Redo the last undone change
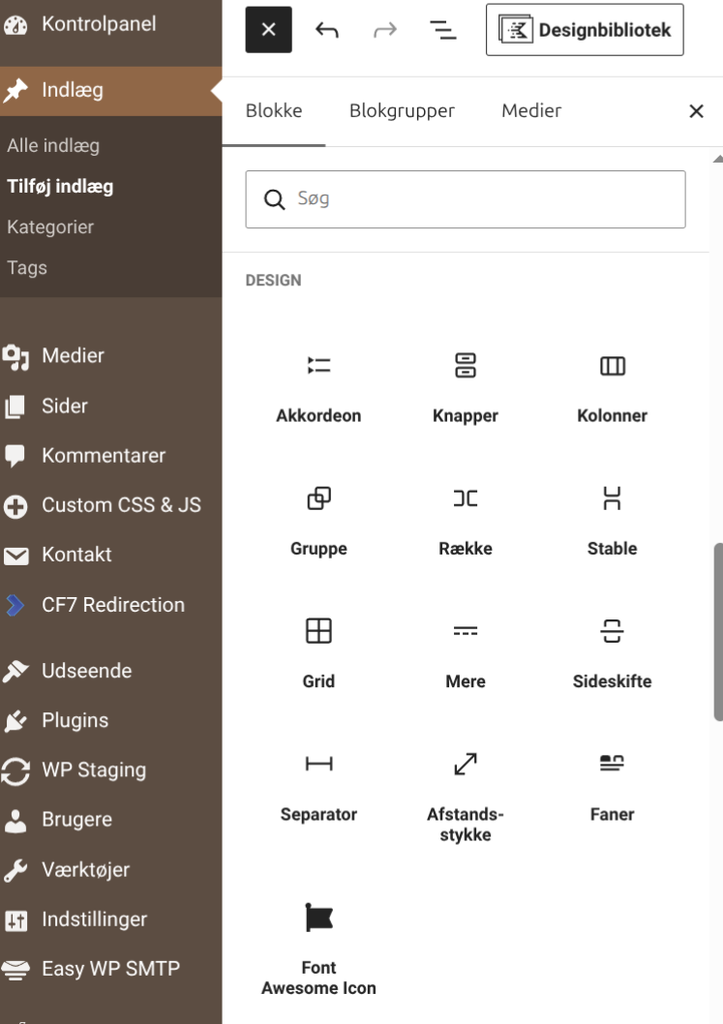The height and width of the screenshot is (1024, 723). pyautogui.click(x=385, y=29)
